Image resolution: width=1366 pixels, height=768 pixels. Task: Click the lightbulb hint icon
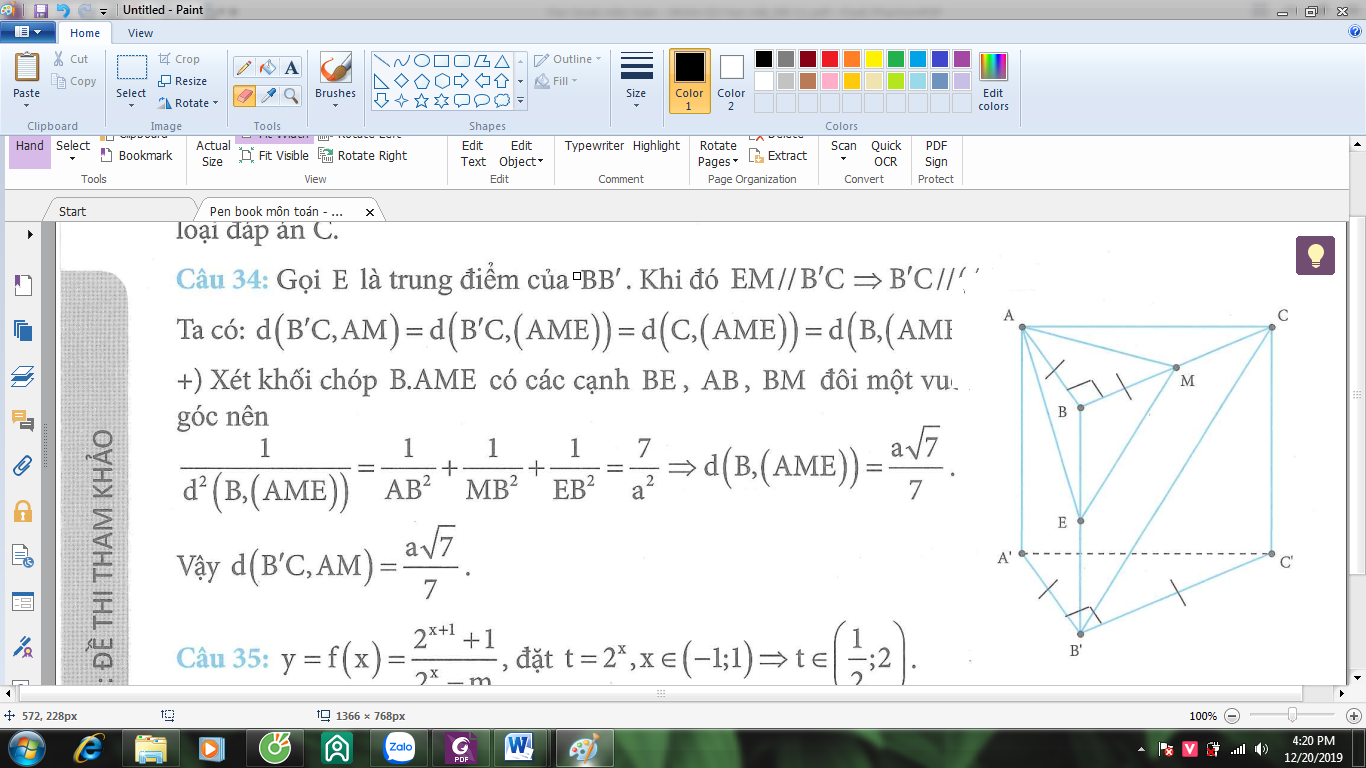(x=1316, y=255)
